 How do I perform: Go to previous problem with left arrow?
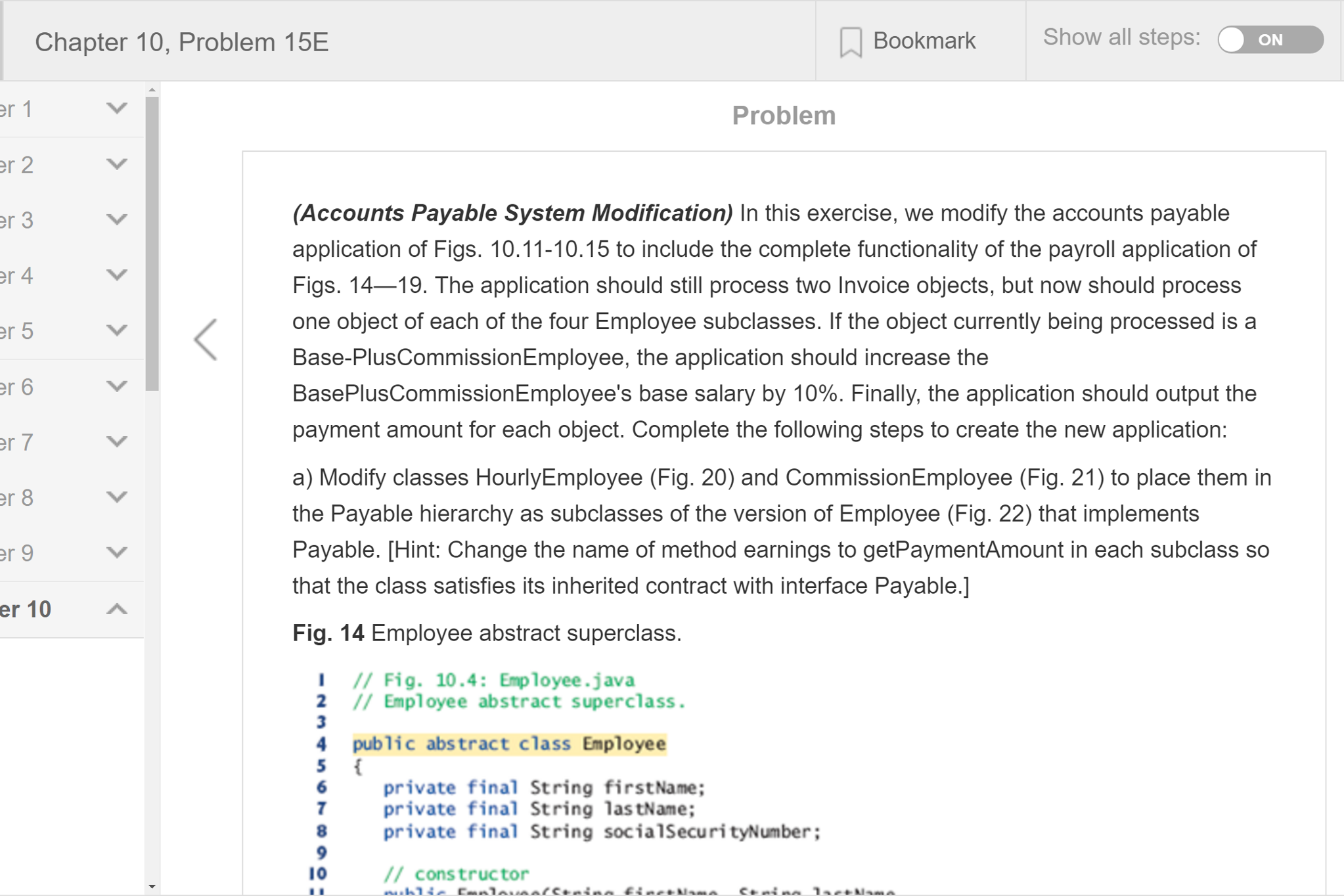click(206, 340)
